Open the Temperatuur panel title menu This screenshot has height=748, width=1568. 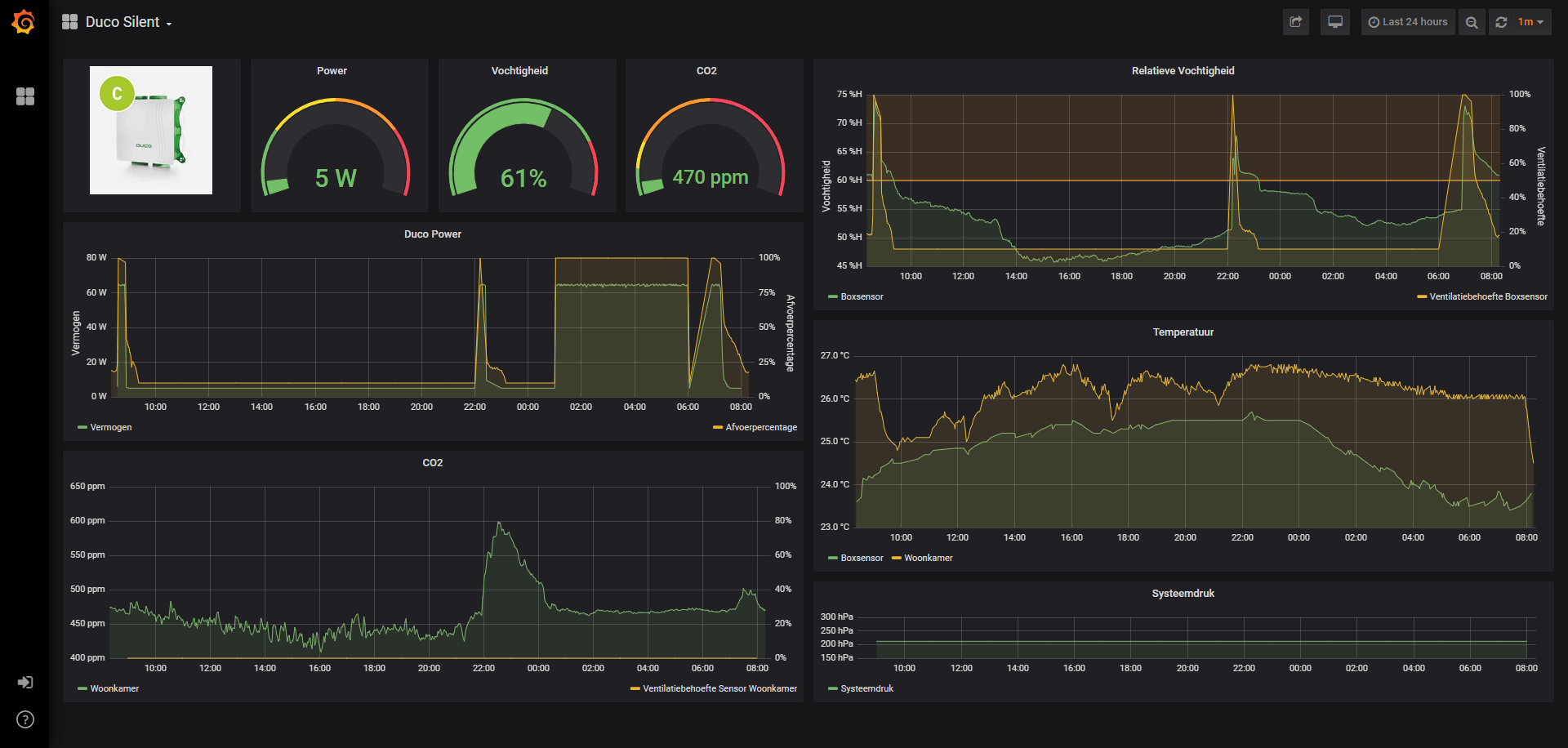tap(1183, 332)
